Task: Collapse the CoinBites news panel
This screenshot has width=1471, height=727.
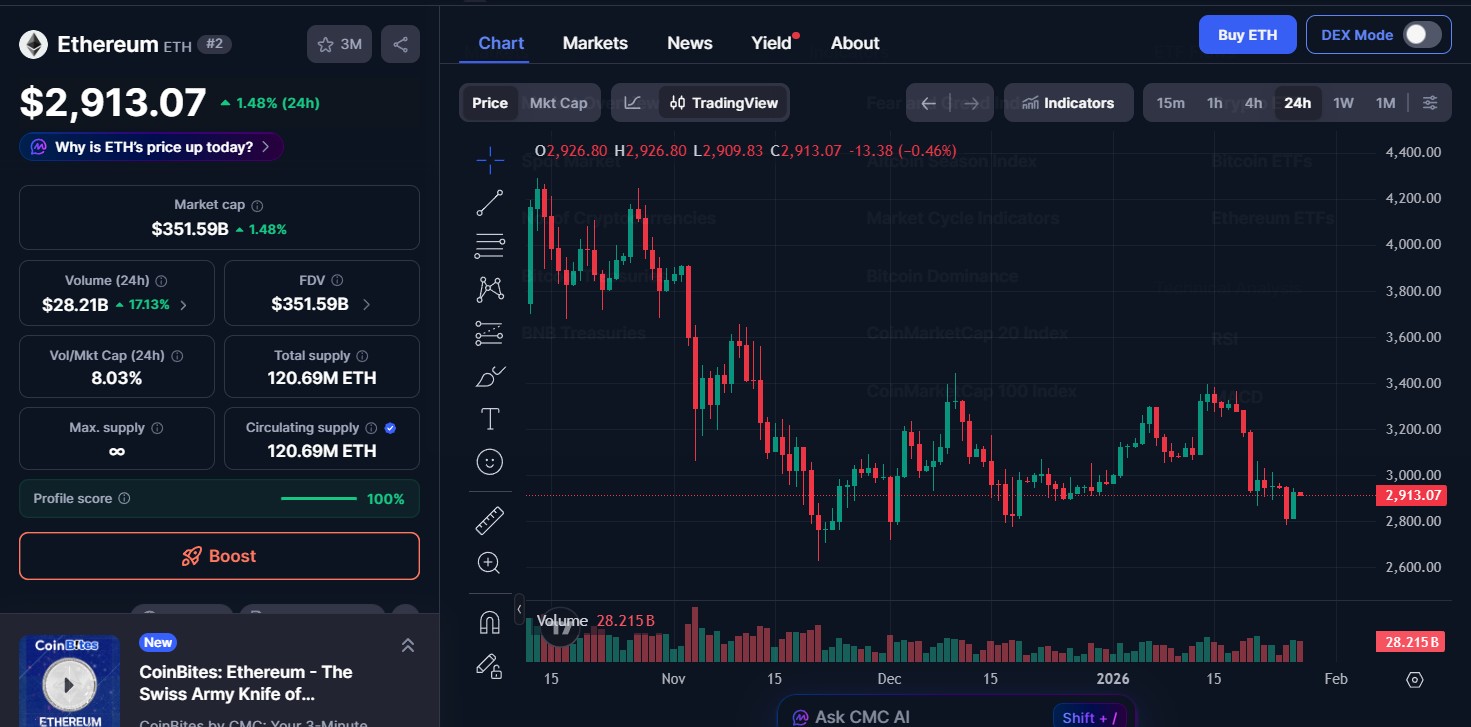Action: [408, 645]
